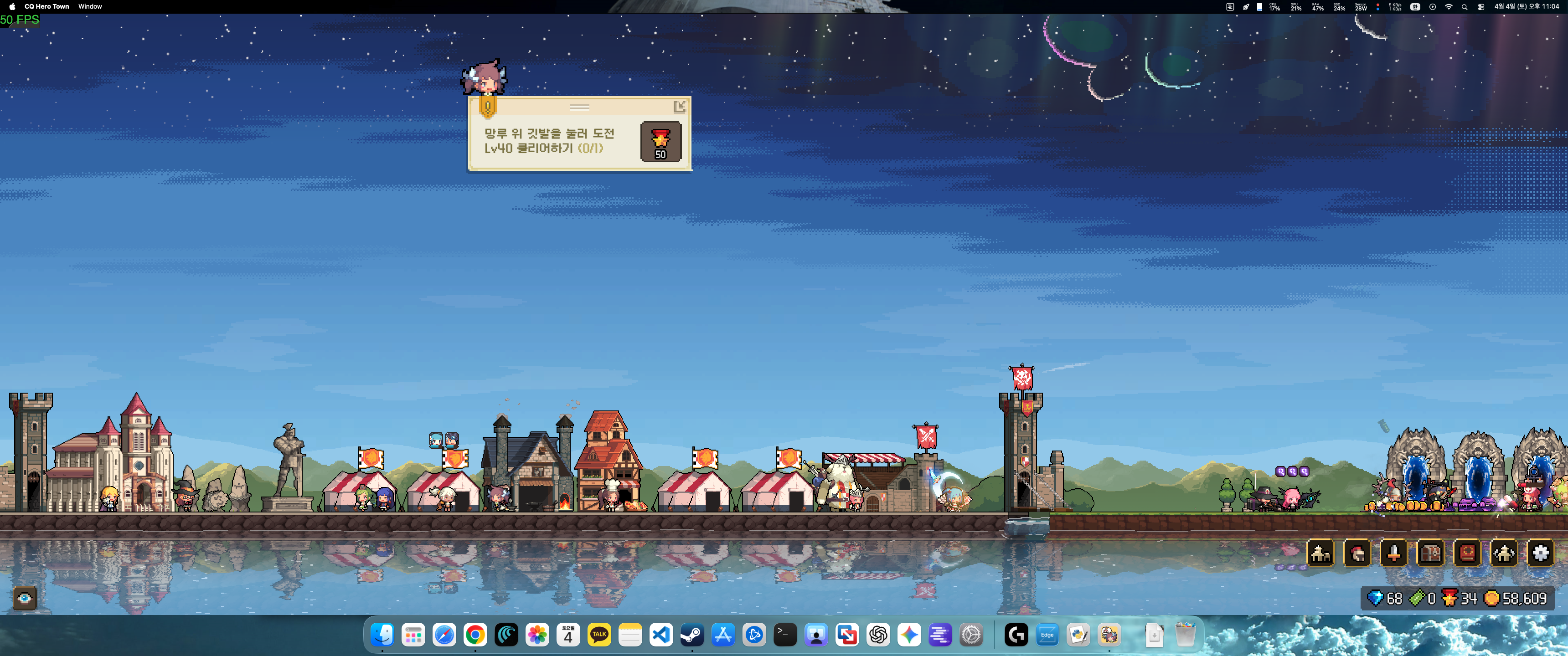
Task: Open the gear settings icon
Action: (1541, 553)
